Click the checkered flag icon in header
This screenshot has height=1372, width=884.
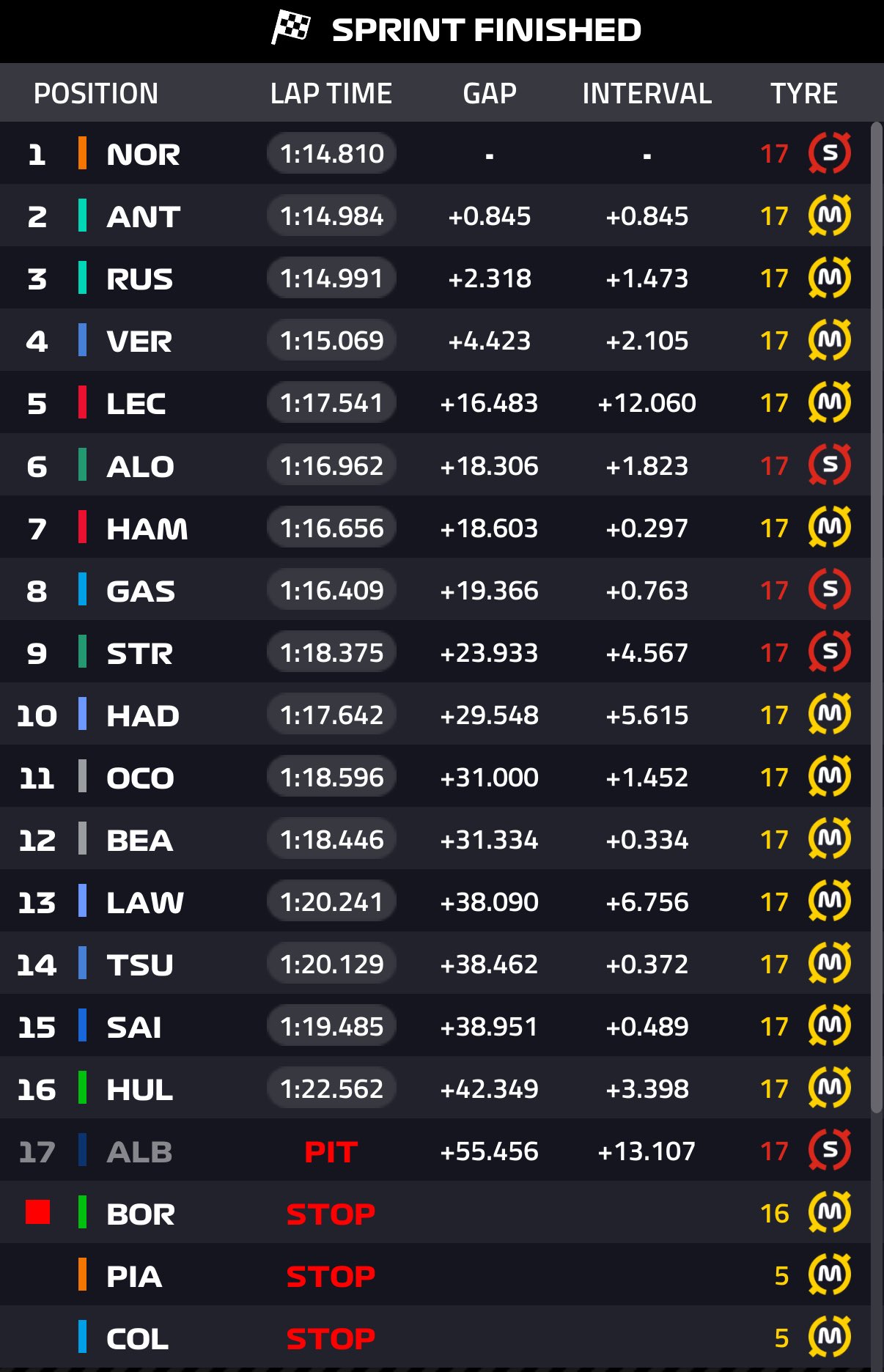pos(291,28)
